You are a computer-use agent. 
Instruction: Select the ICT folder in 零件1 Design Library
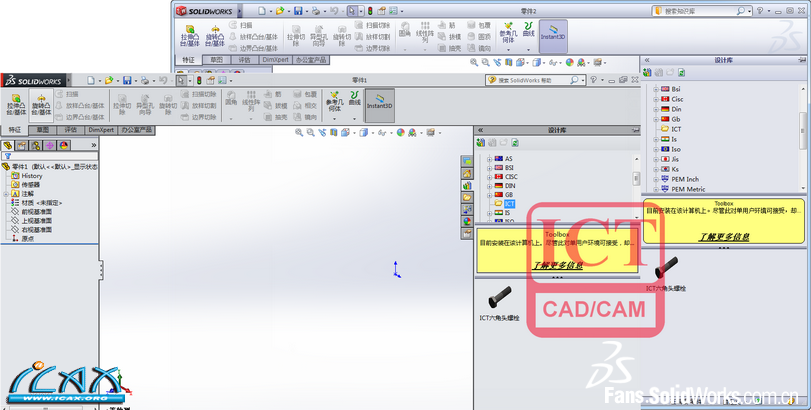click(x=509, y=204)
